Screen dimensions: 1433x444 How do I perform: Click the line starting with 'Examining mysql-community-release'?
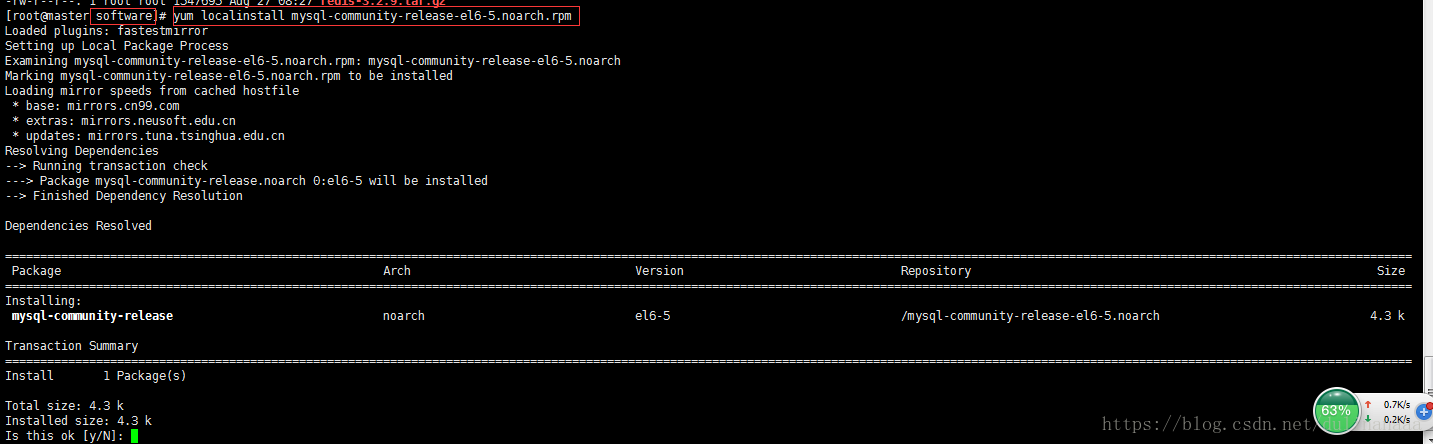[x=313, y=61]
